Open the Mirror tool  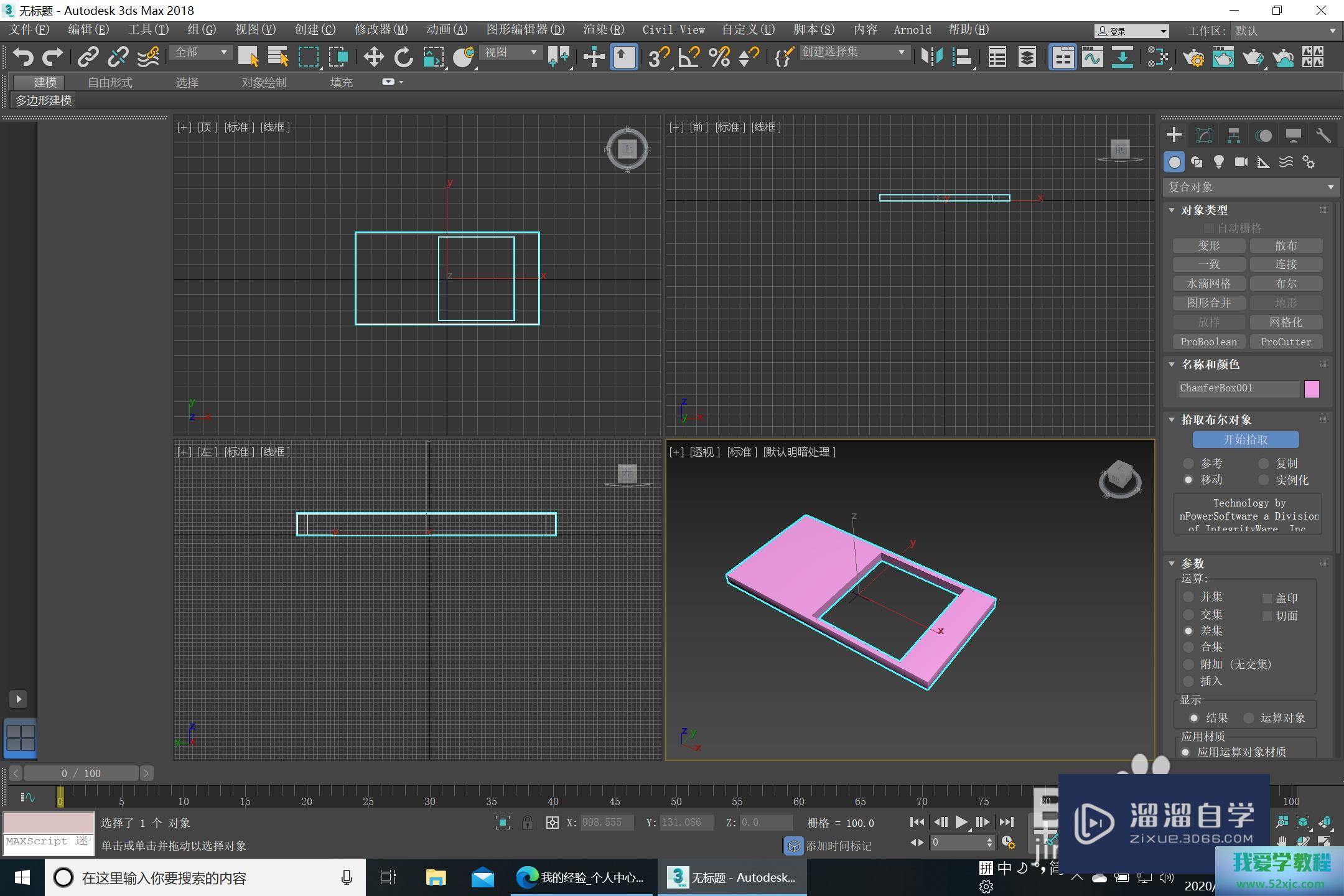pos(931,57)
